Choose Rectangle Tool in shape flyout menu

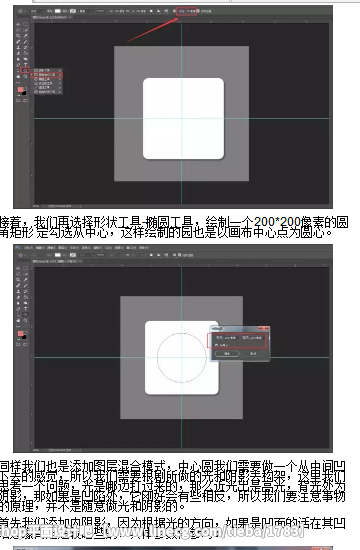[47, 71]
